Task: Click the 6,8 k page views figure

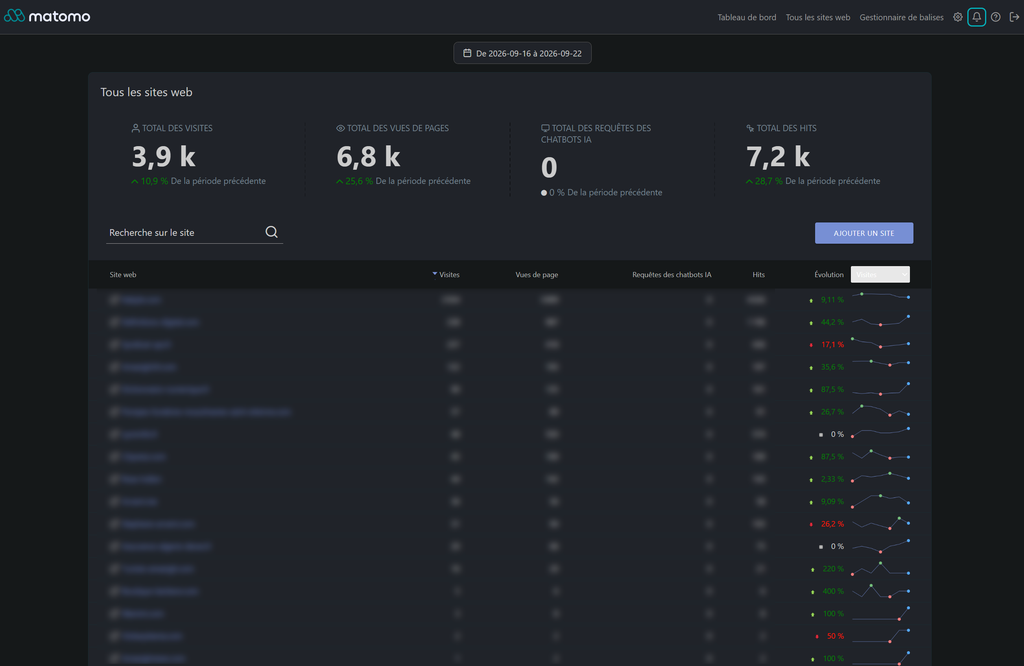Action: point(368,157)
